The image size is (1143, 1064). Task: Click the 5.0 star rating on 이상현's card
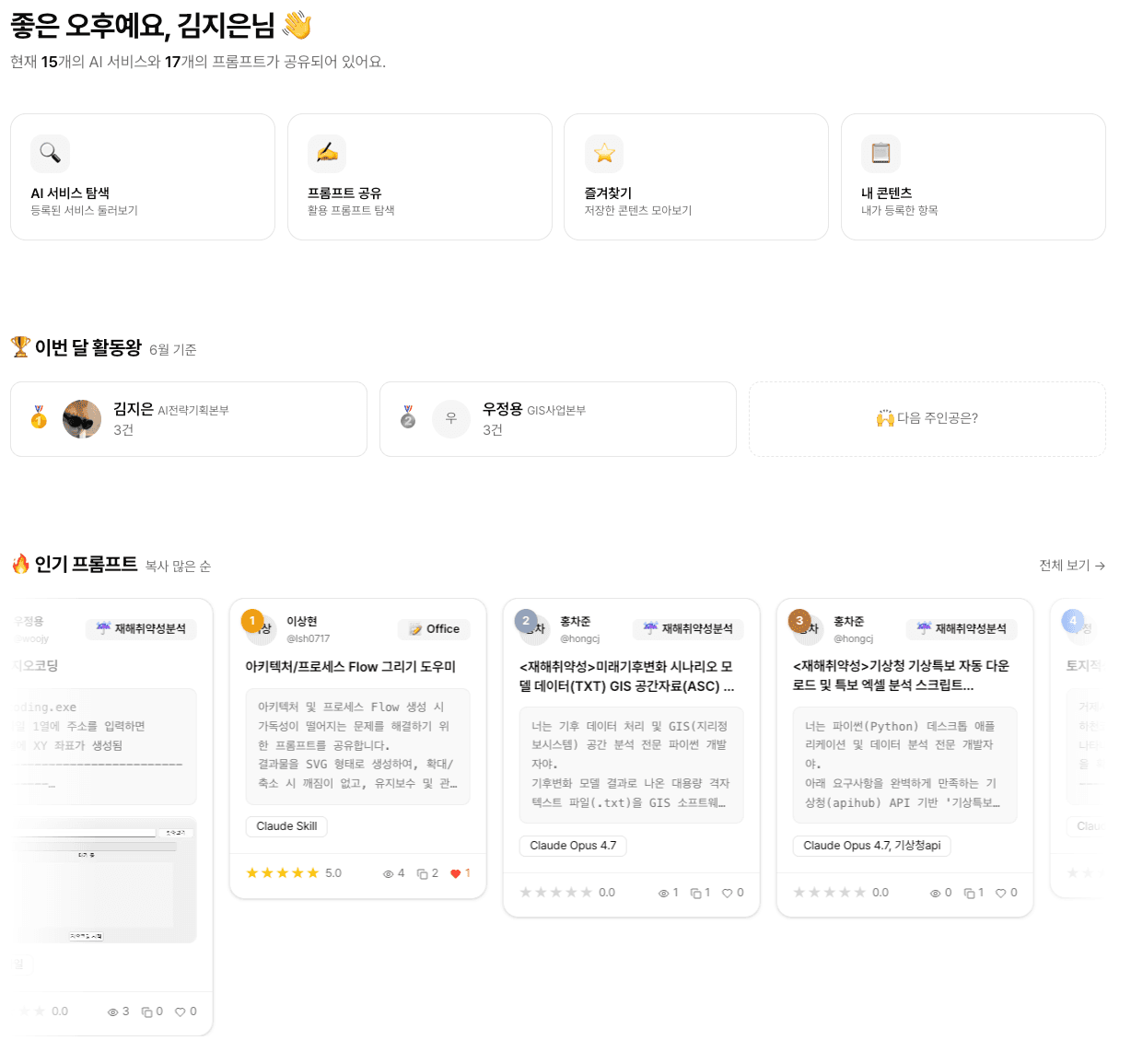tap(293, 873)
